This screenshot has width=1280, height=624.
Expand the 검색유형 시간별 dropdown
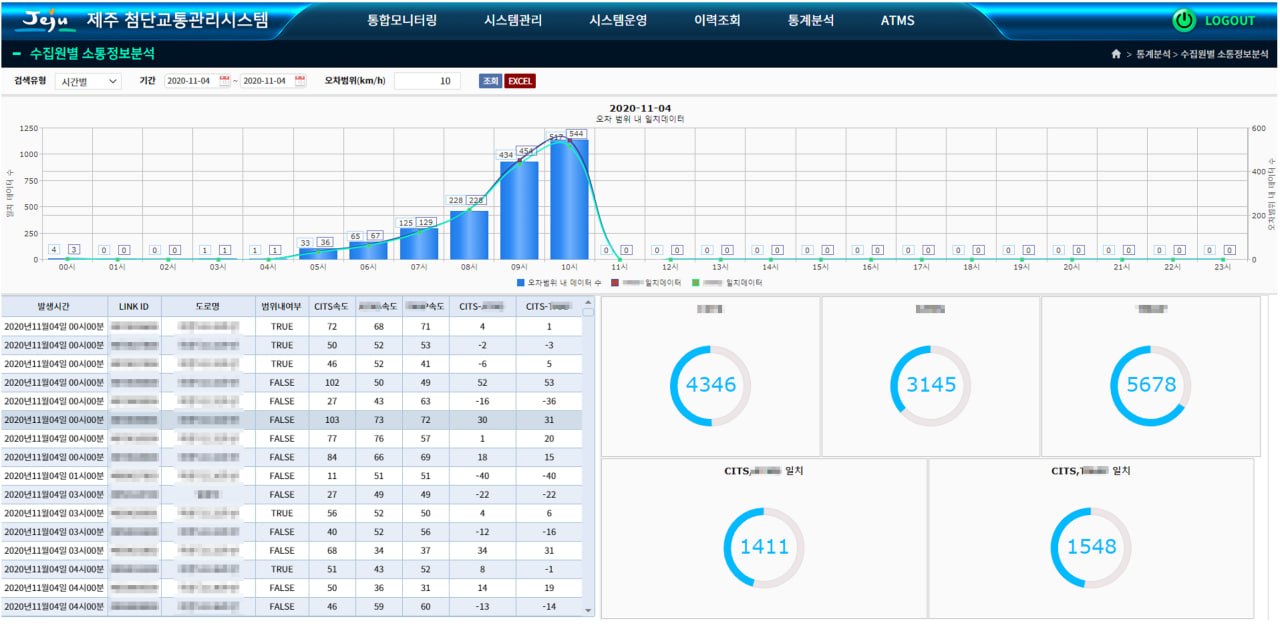pyautogui.click(x=87, y=81)
